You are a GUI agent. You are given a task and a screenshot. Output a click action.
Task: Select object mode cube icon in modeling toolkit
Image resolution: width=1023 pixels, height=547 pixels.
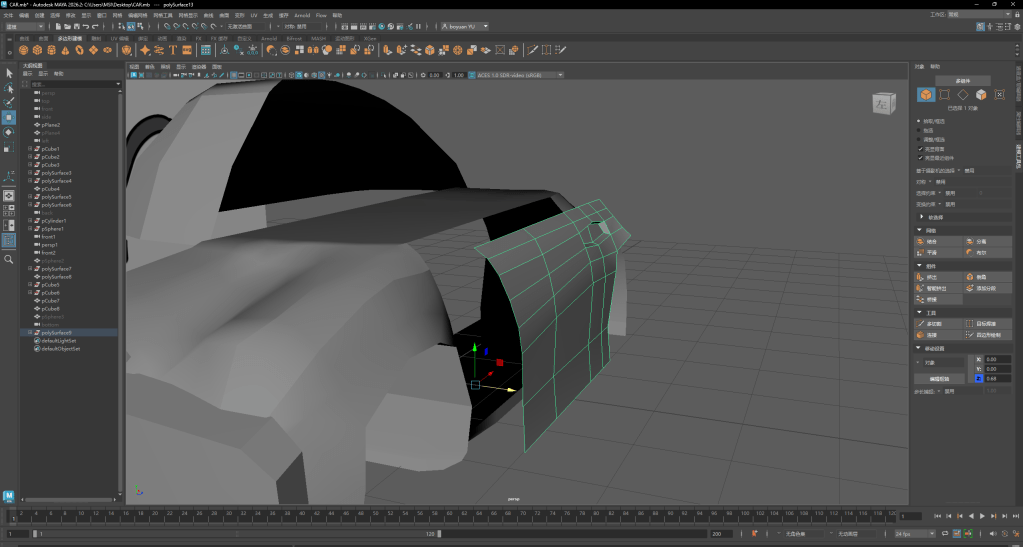pos(927,95)
